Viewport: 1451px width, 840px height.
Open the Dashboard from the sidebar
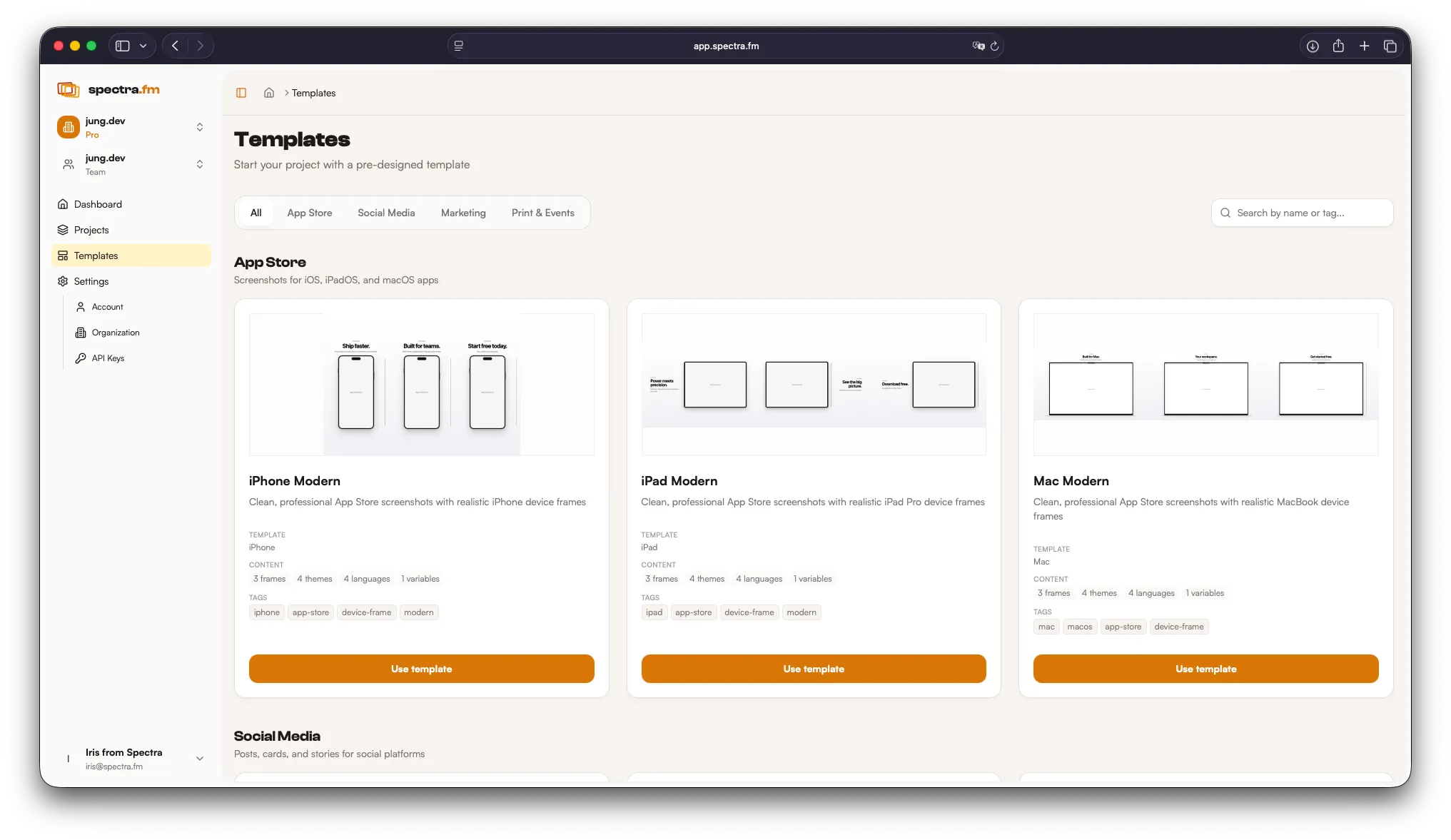pos(98,204)
